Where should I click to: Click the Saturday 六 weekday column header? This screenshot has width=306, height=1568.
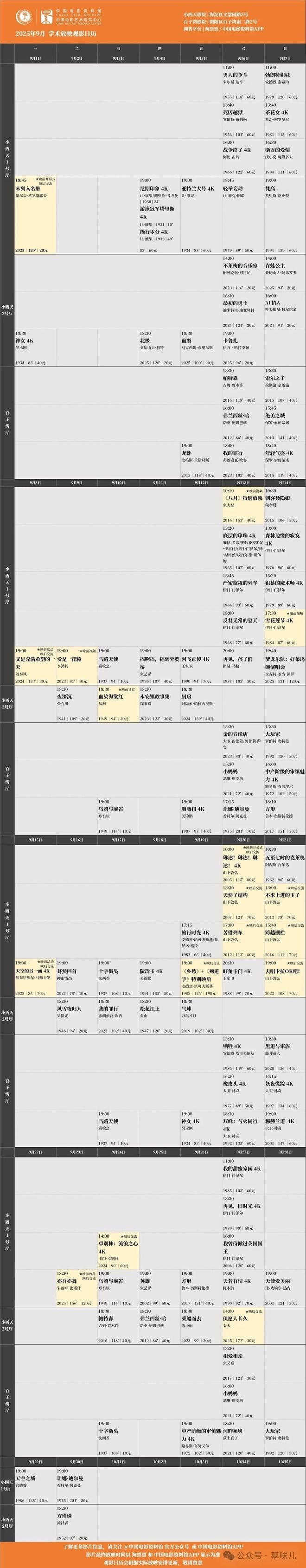243,48
